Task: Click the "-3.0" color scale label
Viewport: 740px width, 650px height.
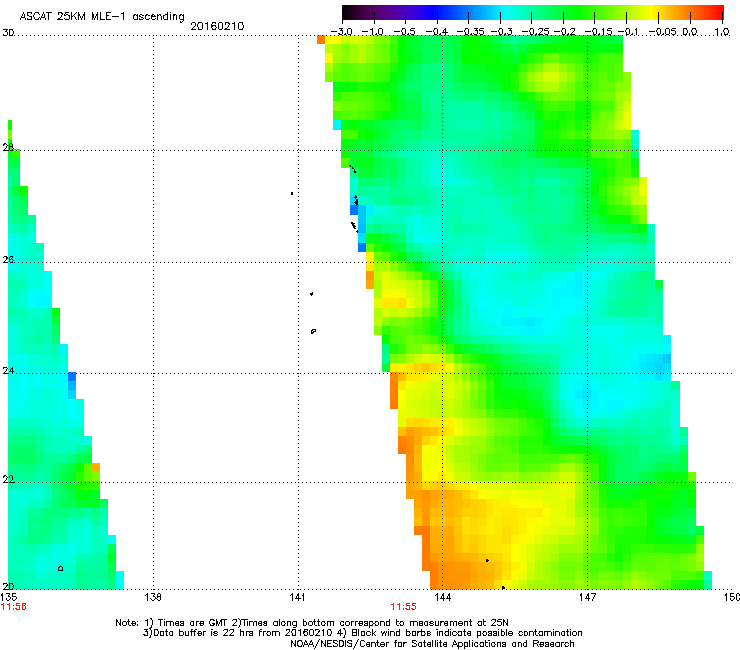Action: click(x=341, y=32)
